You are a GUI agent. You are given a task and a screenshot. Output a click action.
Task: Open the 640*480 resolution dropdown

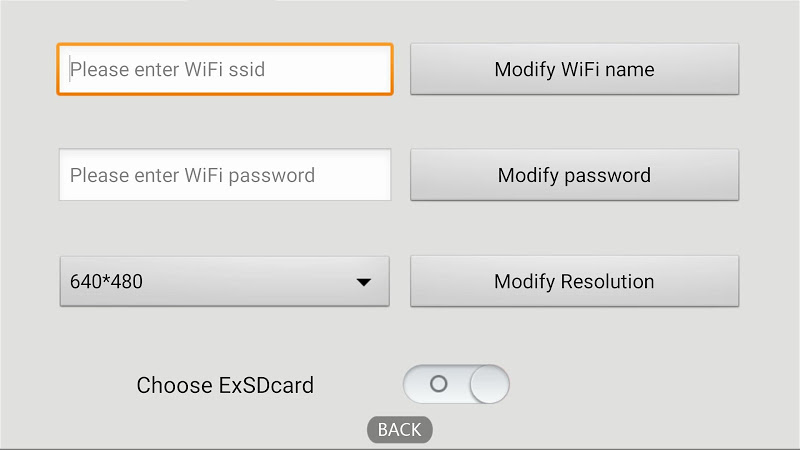[224, 282]
